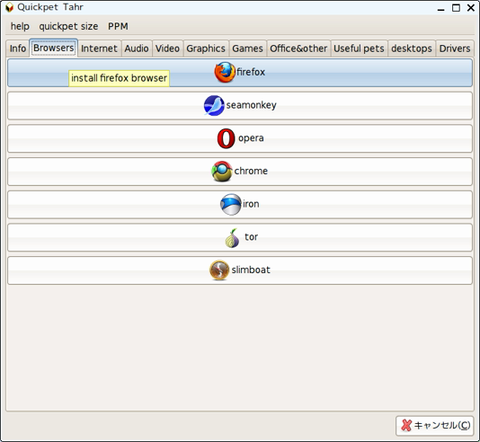Open the Audio tab
The height and width of the screenshot is (442, 480).
tap(137, 49)
